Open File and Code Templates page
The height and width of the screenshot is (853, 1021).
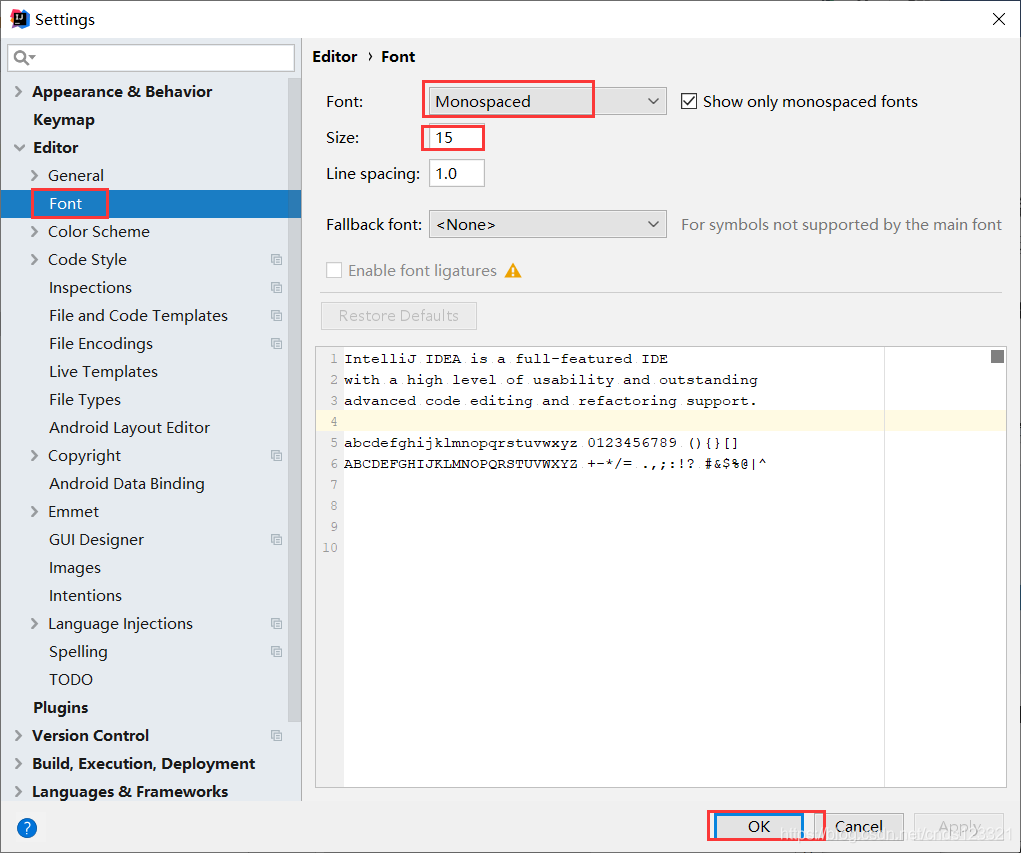click(138, 315)
